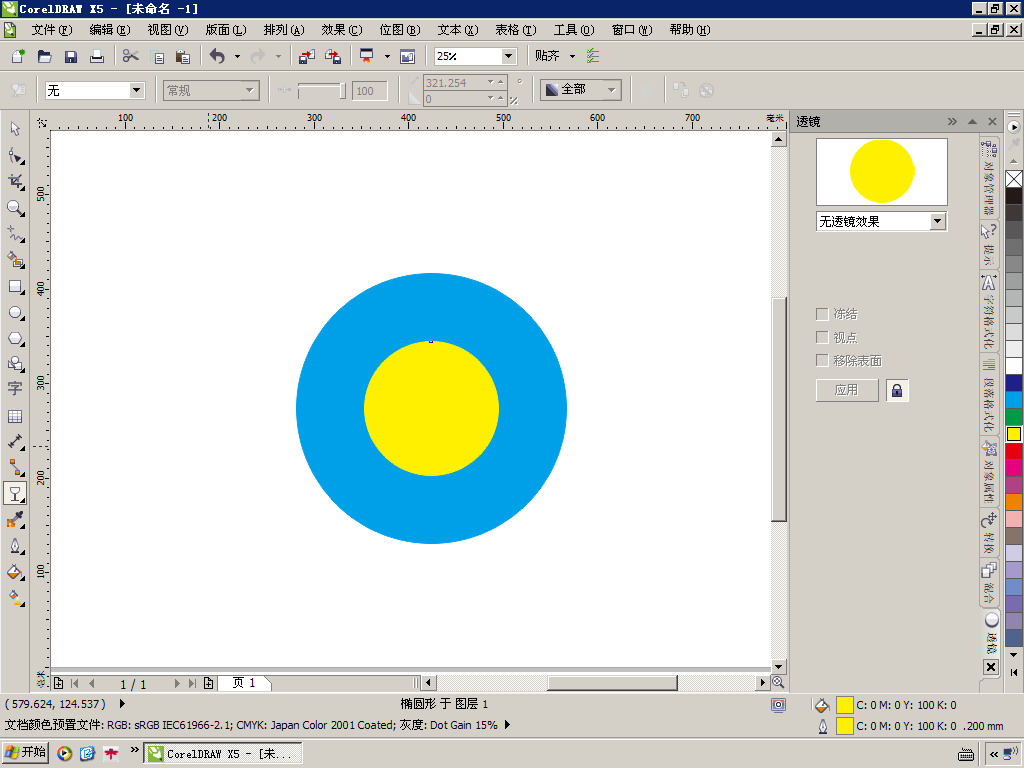
Task: Check the 移除表面 option
Action: [x=823, y=361]
